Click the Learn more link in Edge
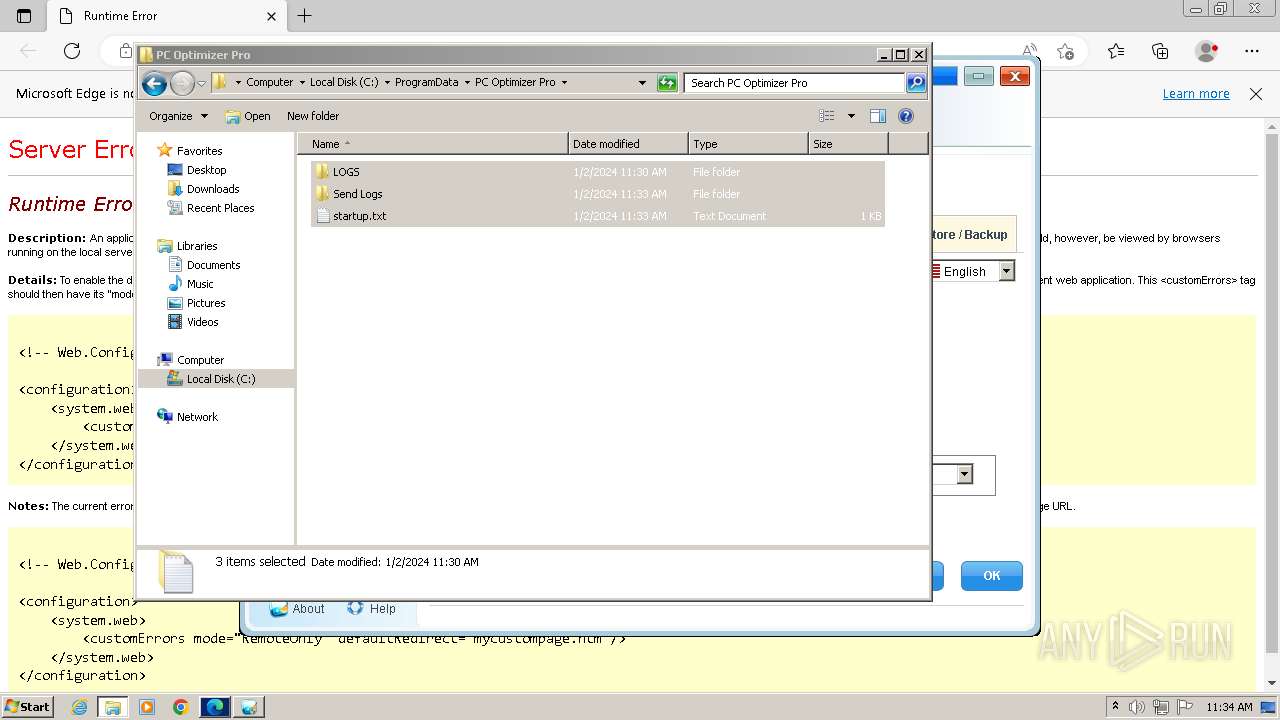The width and height of the screenshot is (1280, 720). [x=1196, y=94]
